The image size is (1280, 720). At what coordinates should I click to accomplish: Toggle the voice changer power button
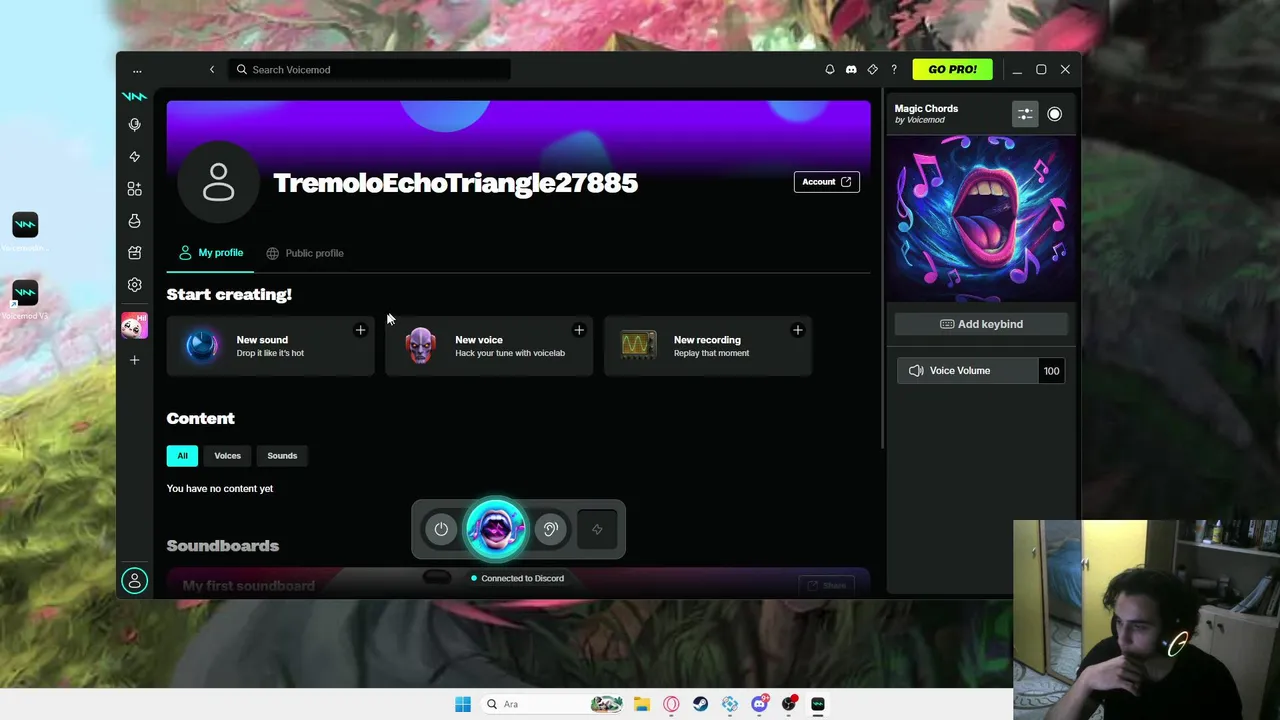pos(441,529)
